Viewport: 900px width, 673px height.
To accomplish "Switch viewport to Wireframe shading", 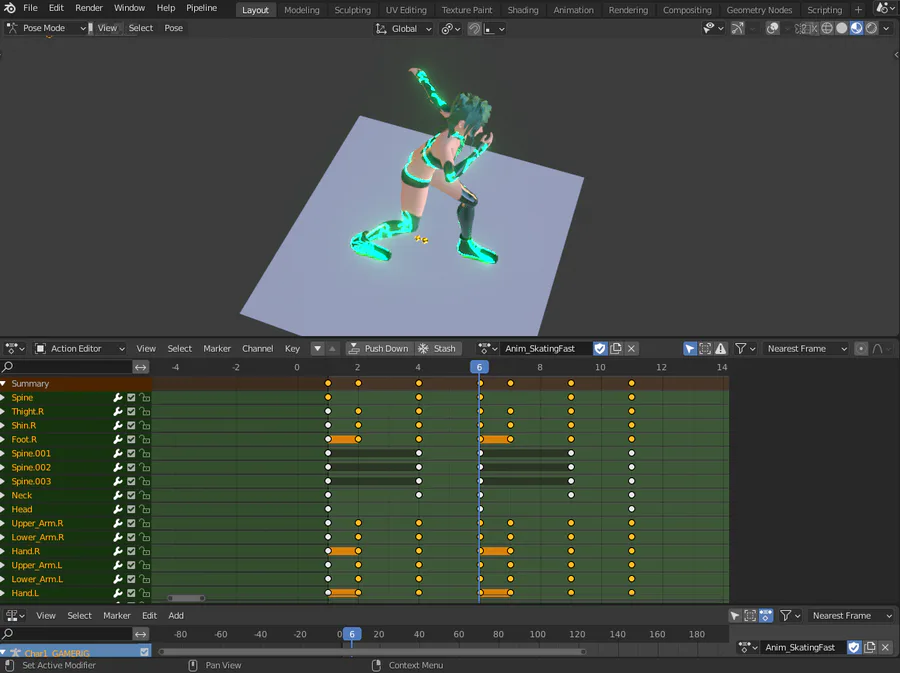I will (x=827, y=28).
